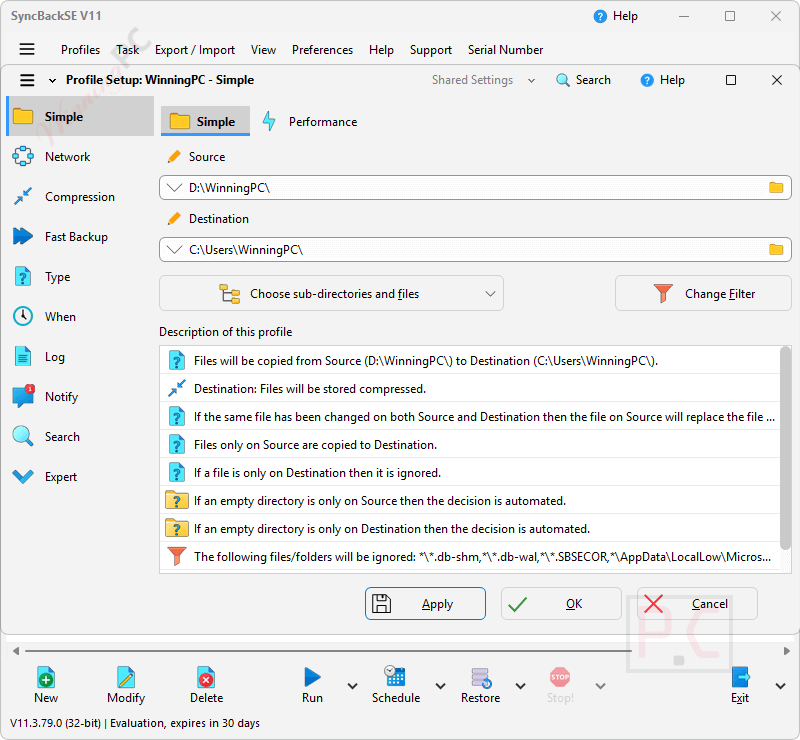
Task: Open Schedule calendar icon in toolbar
Action: [x=395, y=677]
